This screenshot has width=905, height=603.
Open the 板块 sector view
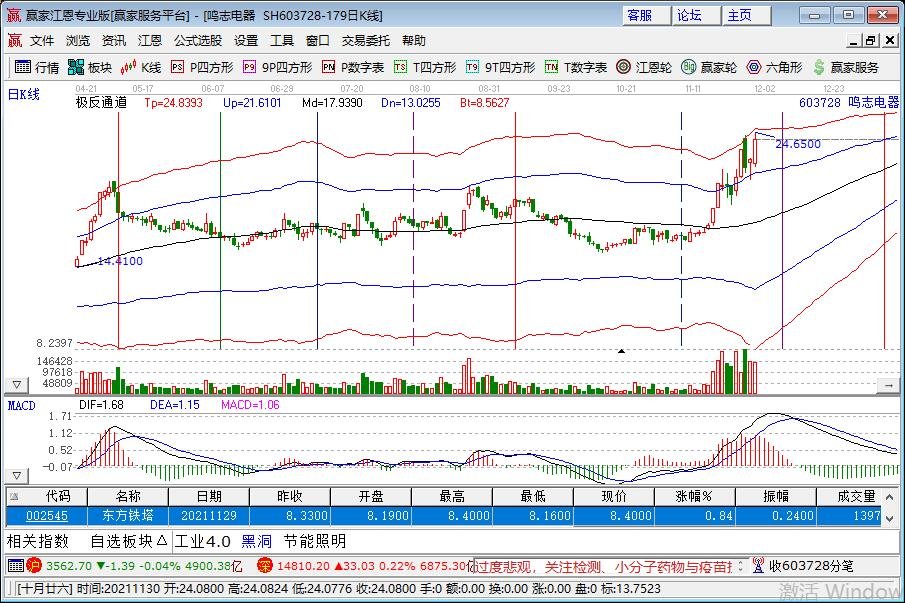(x=89, y=68)
